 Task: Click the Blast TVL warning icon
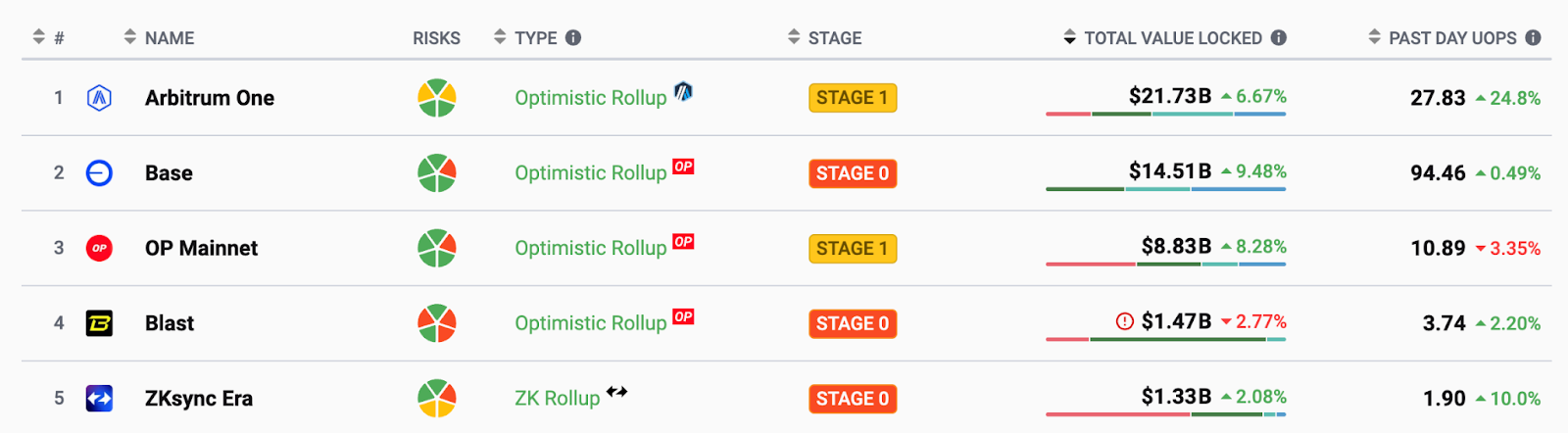coord(1125,321)
